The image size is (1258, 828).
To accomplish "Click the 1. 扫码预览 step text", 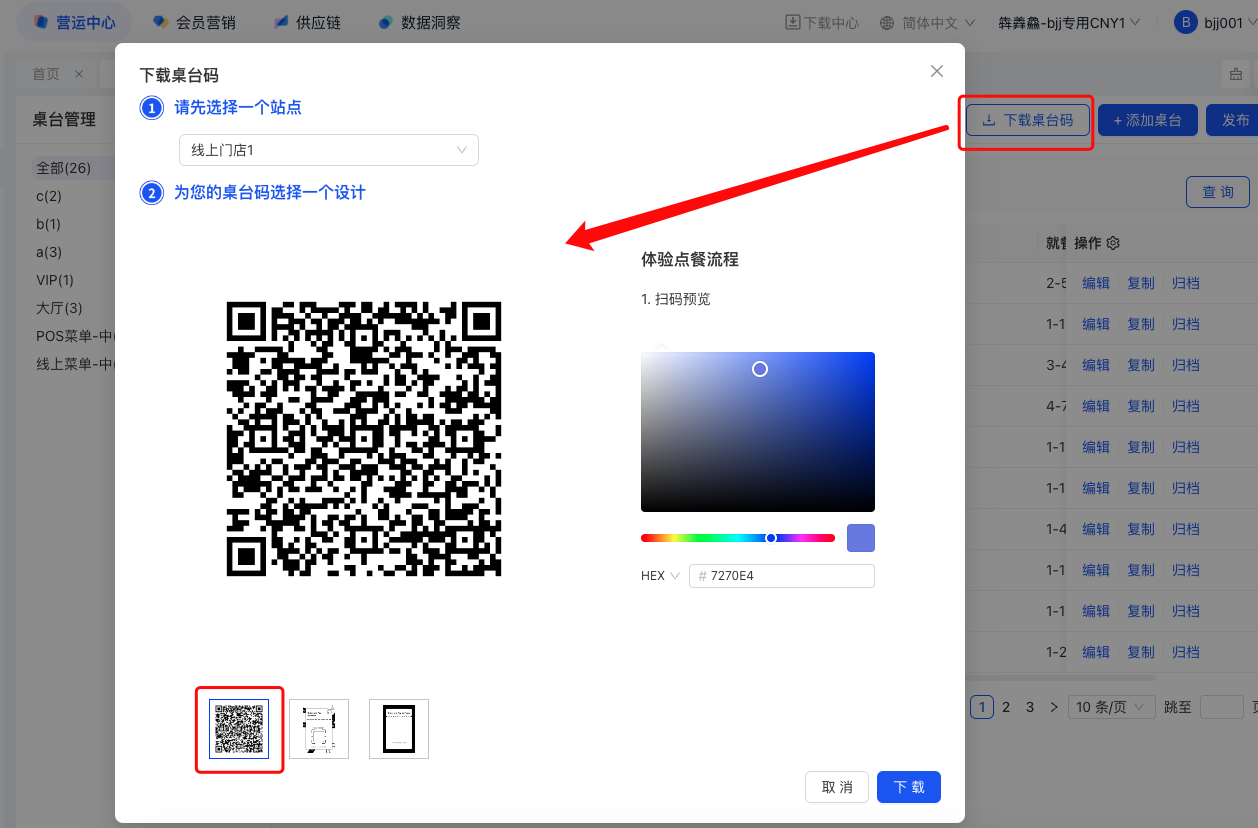I will pos(676,299).
